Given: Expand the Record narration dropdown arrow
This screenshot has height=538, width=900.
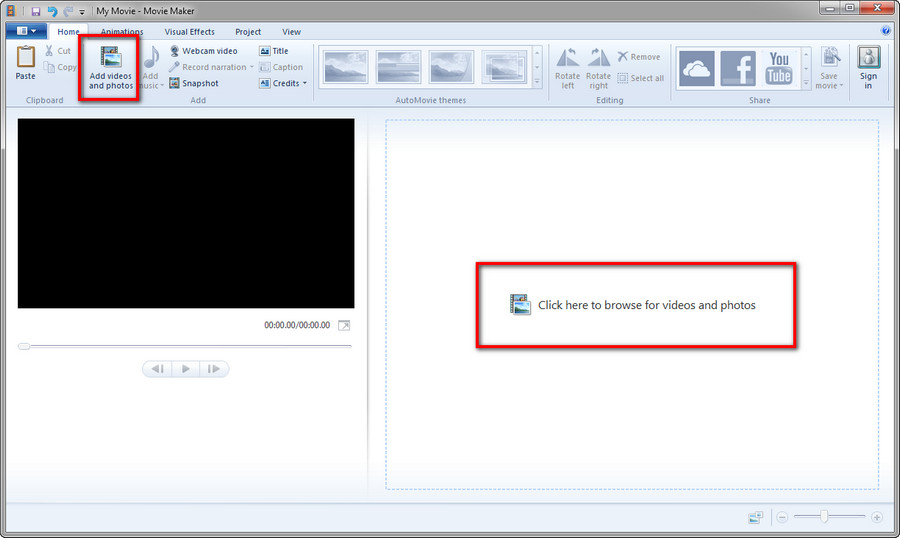Looking at the screenshot, I should (251, 67).
